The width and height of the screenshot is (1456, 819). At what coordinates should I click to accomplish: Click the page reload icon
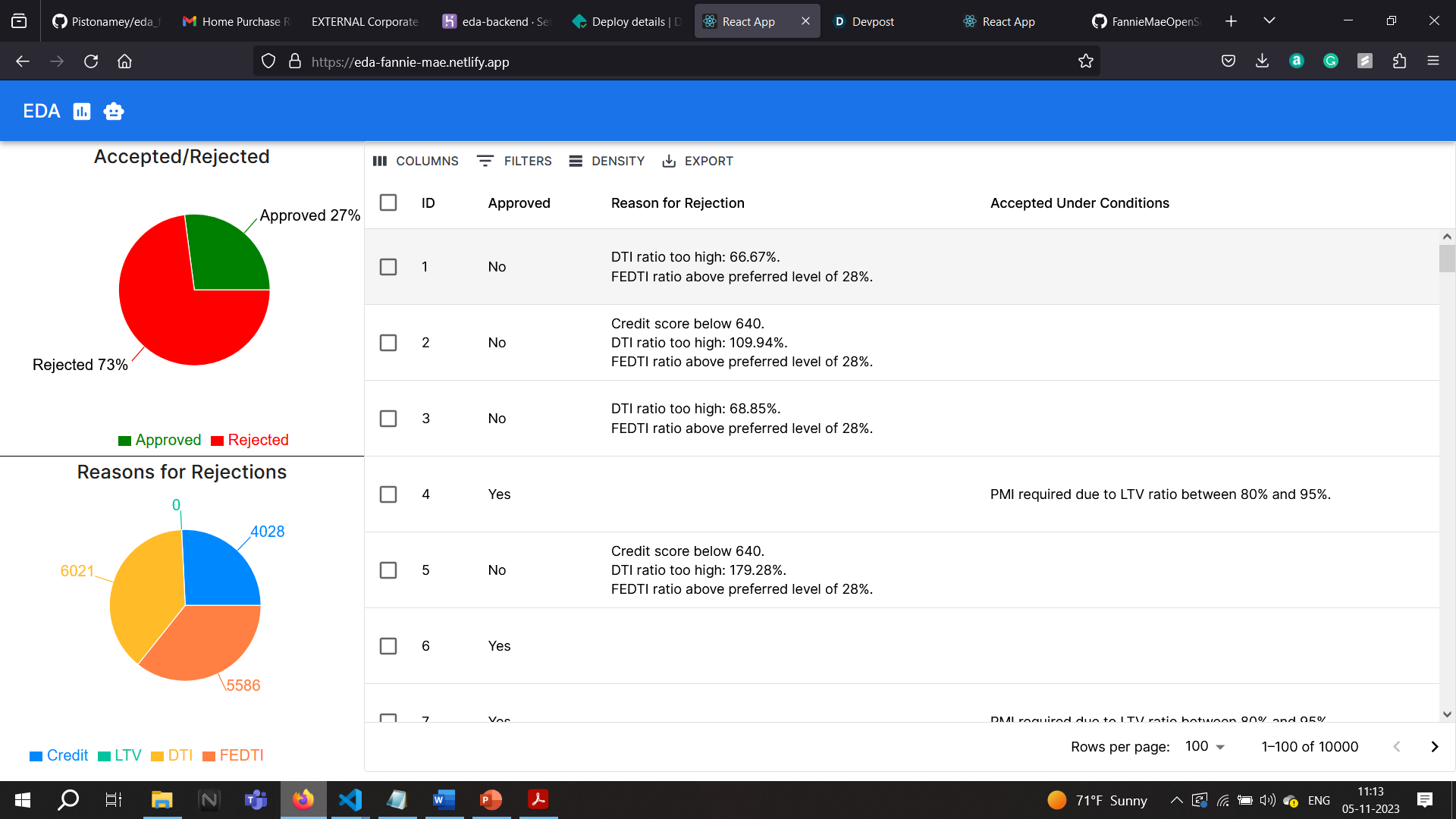[x=91, y=61]
